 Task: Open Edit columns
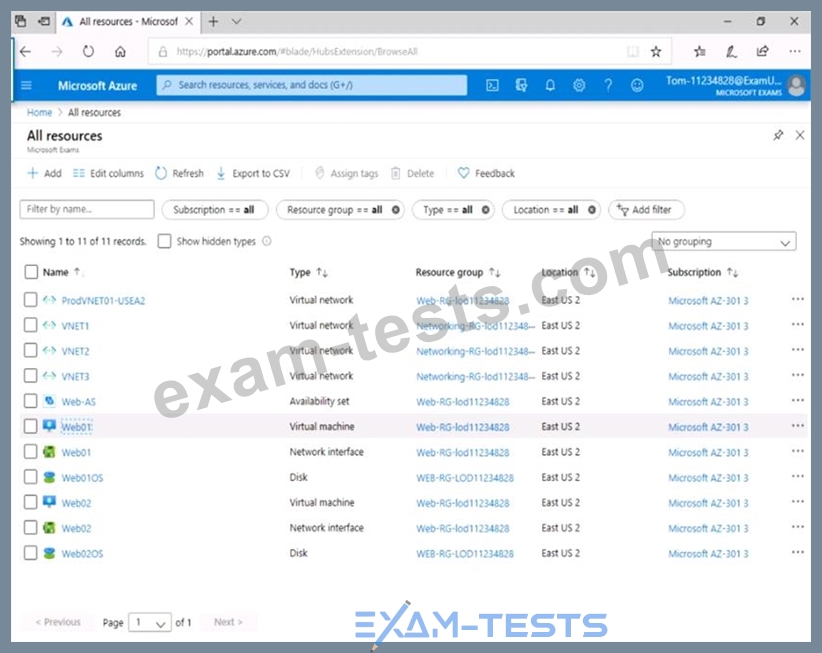pos(108,173)
